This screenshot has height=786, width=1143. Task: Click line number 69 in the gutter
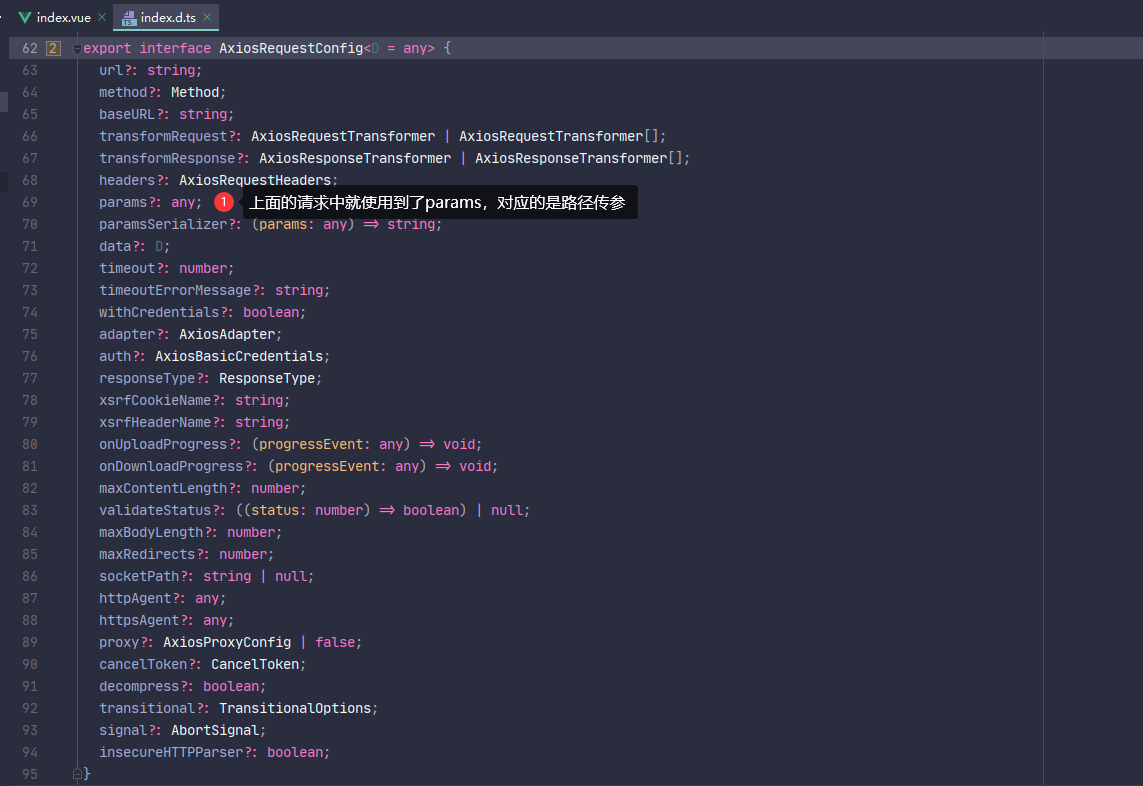(x=30, y=202)
